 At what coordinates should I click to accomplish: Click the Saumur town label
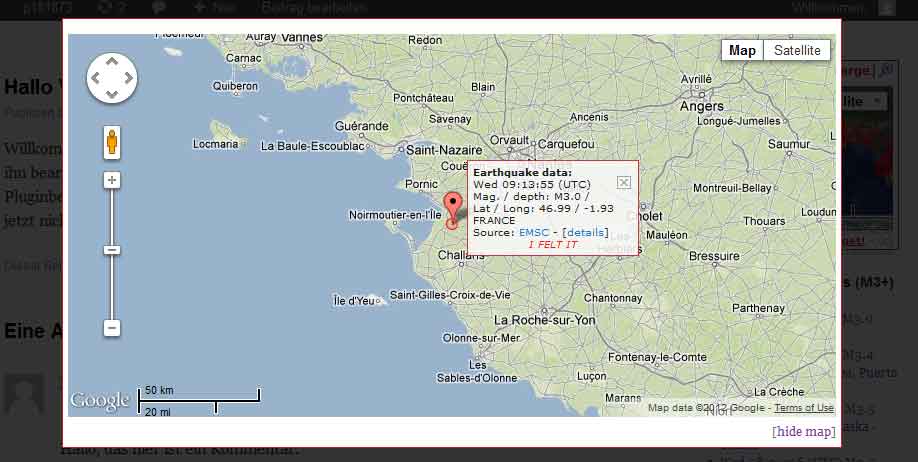tap(789, 144)
